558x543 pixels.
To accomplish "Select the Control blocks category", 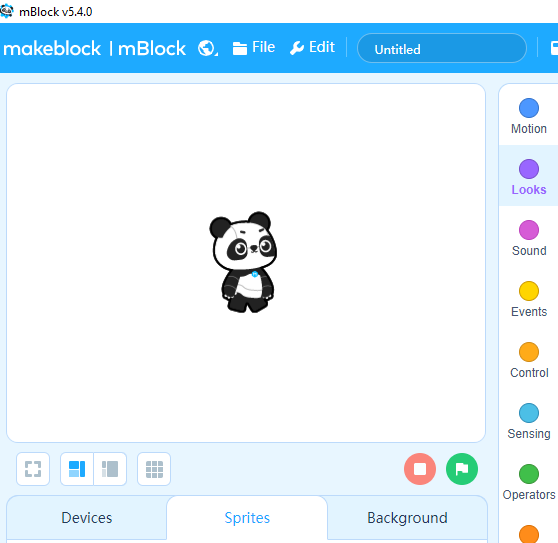I will point(528,360).
